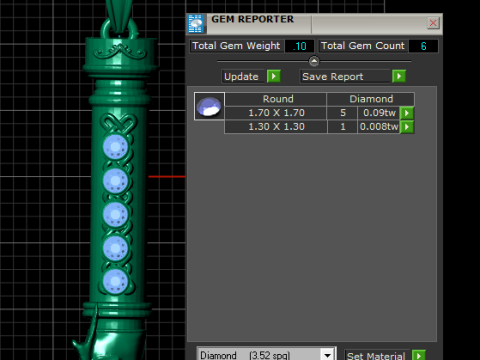This screenshot has height=360, width=480.
Task: Click the 0.008tw weight cell
Action: coord(379,127)
